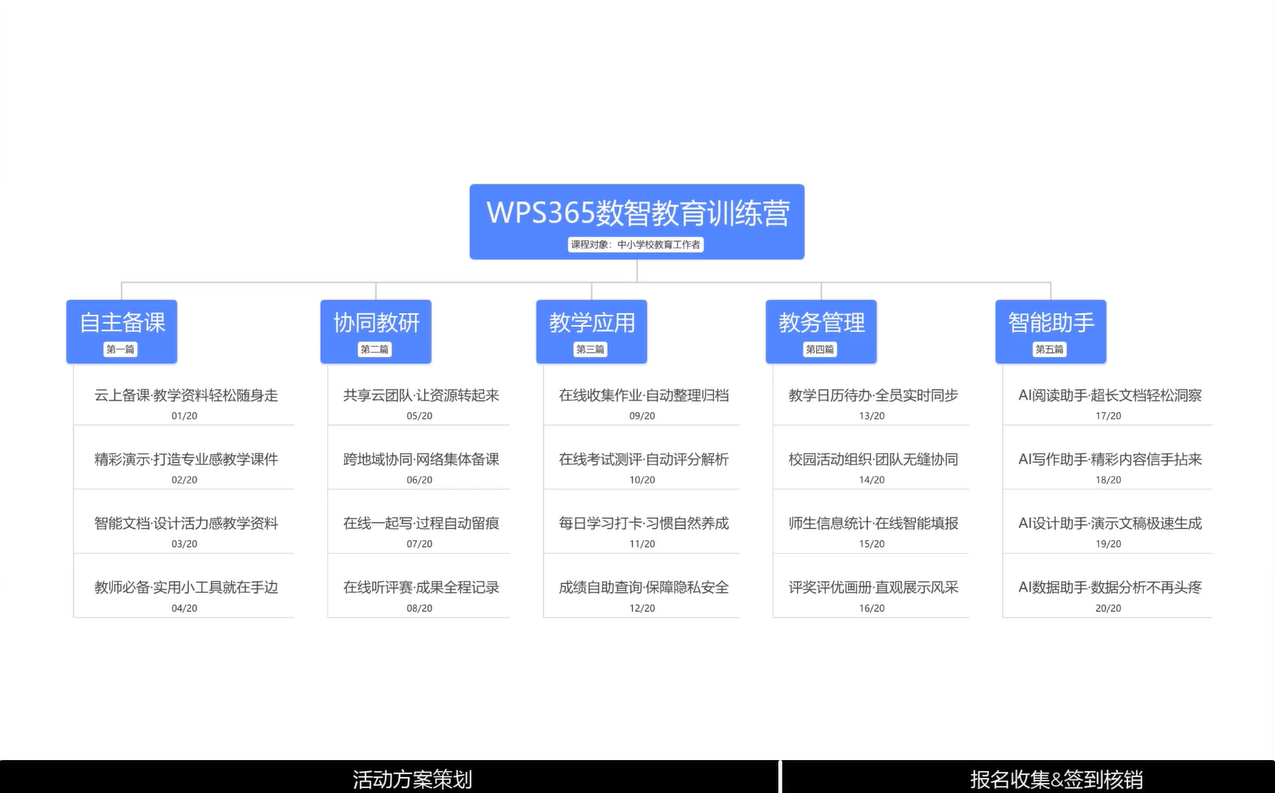Click the 教学应用 branch node
Image resolution: width=1275 pixels, height=793 pixels.
coord(591,322)
